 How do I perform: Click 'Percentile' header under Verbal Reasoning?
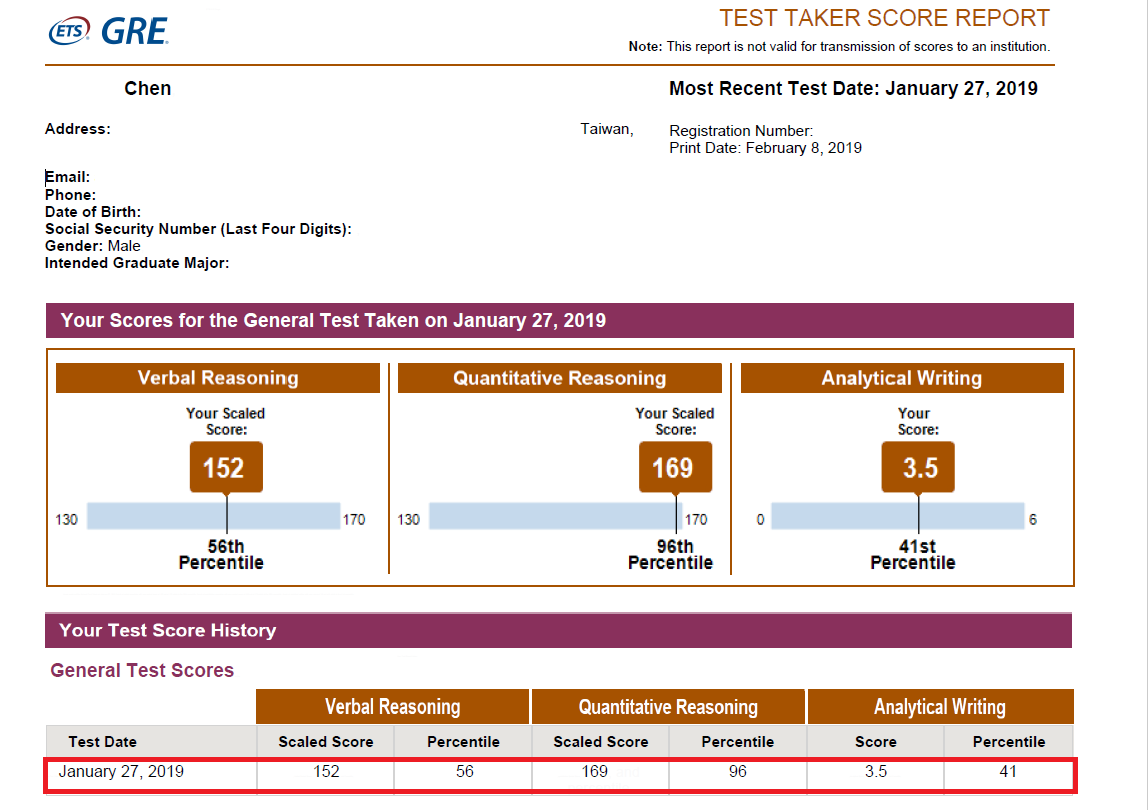[463, 742]
